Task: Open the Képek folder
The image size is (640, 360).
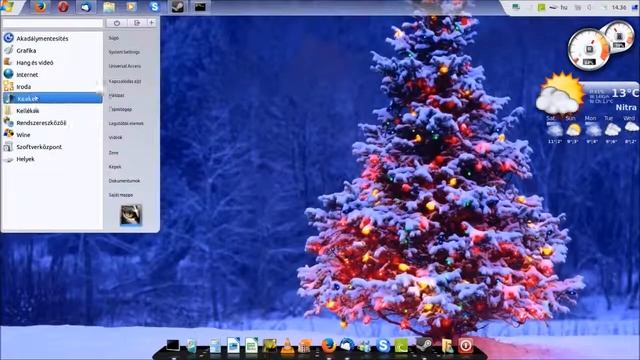Action: click(x=115, y=167)
